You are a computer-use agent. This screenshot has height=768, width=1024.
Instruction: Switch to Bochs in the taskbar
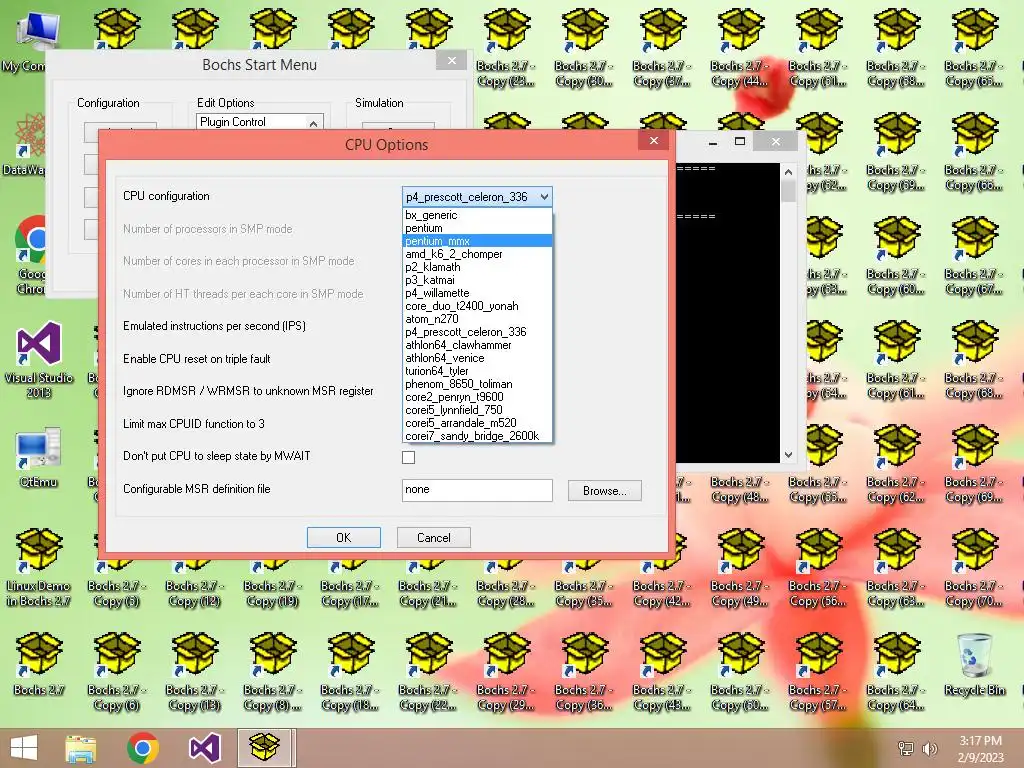pyautogui.click(x=265, y=748)
